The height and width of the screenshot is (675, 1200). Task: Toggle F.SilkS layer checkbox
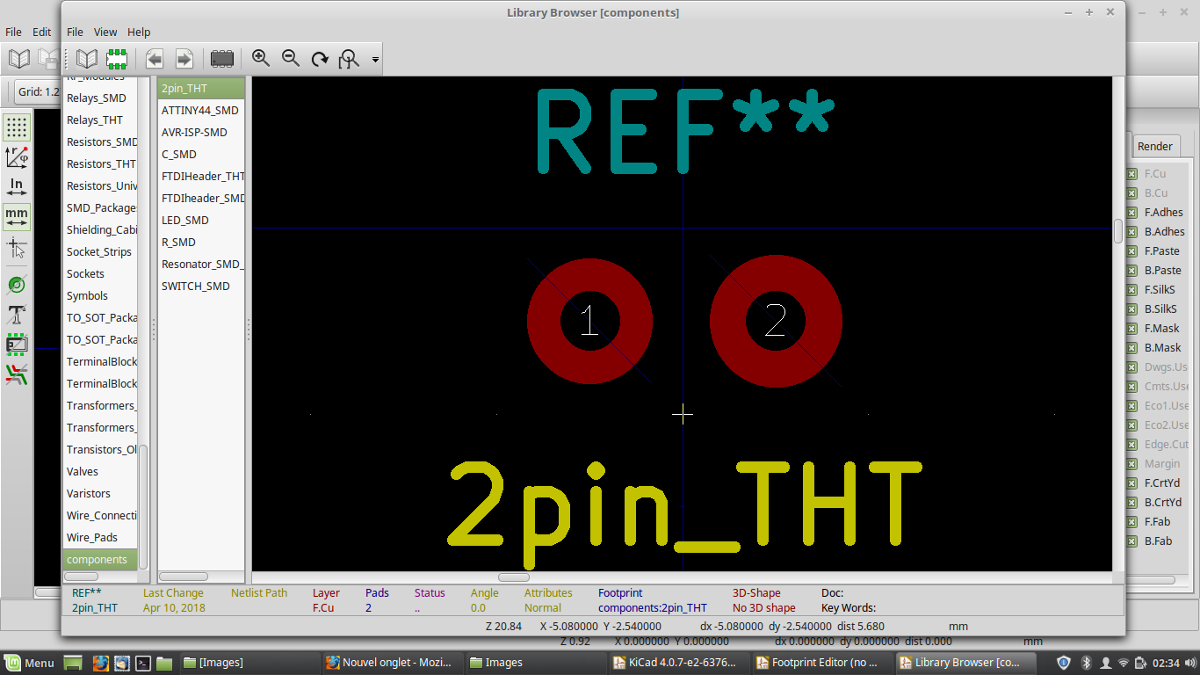click(1132, 290)
